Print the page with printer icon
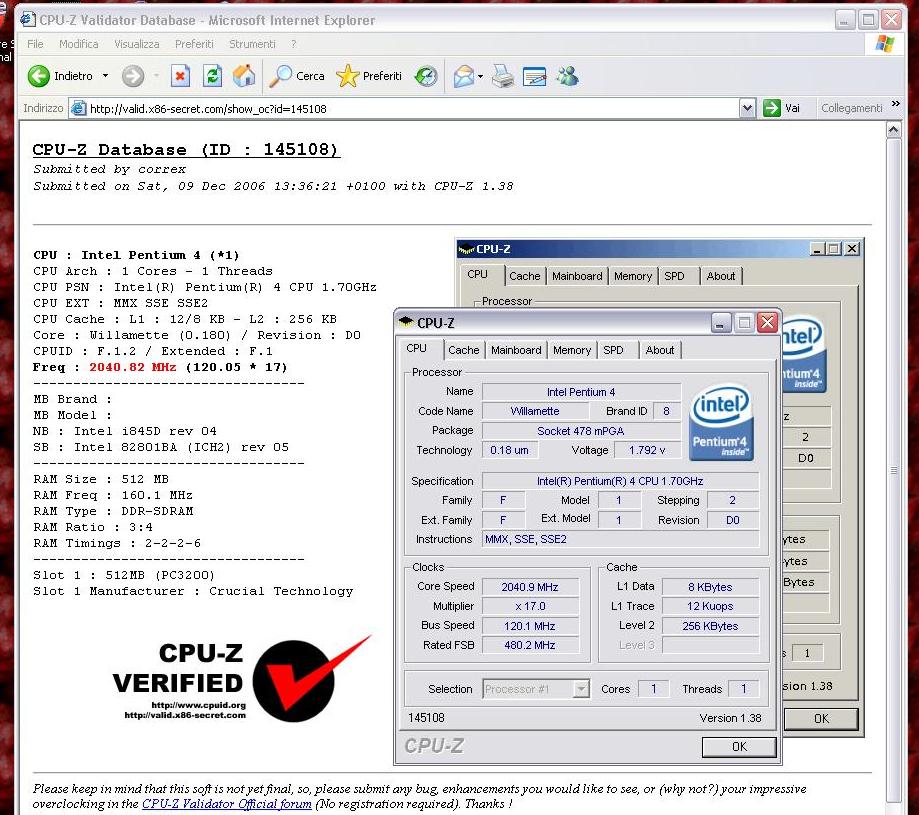The width and height of the screenshot is (919, 815). 502,76
